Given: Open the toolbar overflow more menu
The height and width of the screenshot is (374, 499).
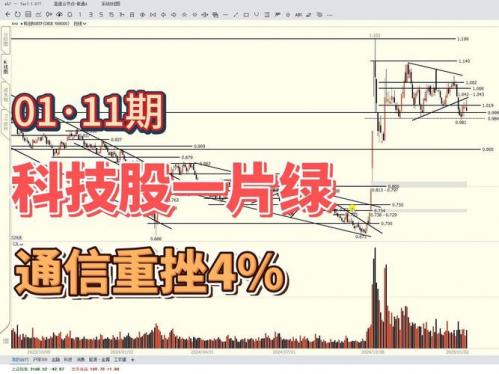Looking at the screenshot, I should [330, 14].
